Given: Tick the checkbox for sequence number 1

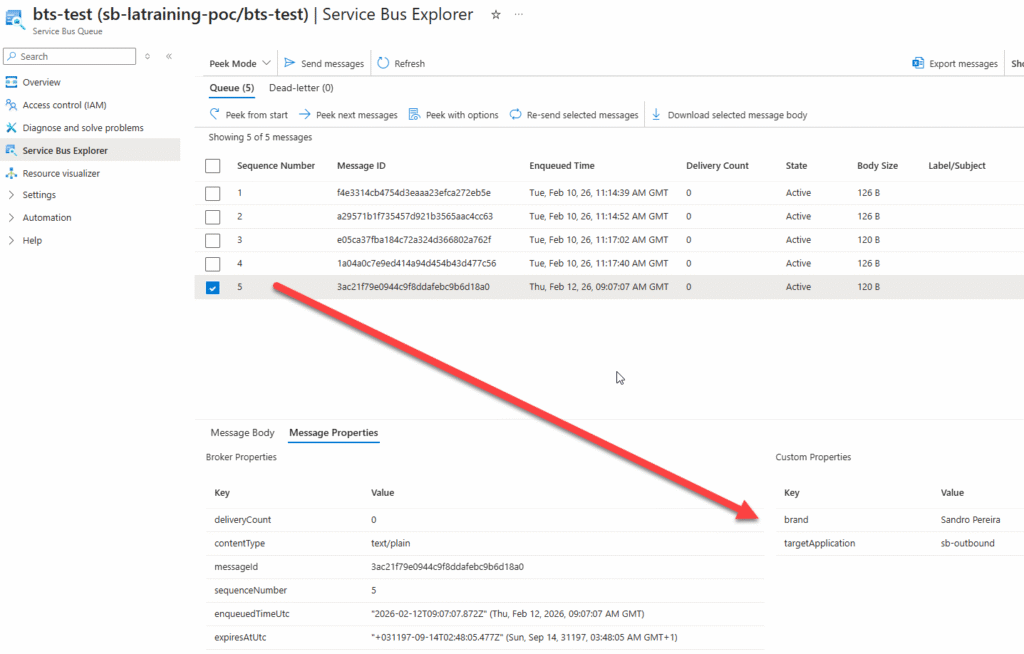Looking at the screenshot, I should (213, 193).
